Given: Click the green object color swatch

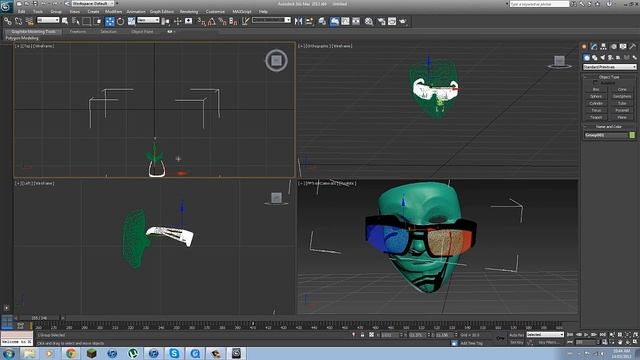Looking at the screenshot, I should coord(632,135).
